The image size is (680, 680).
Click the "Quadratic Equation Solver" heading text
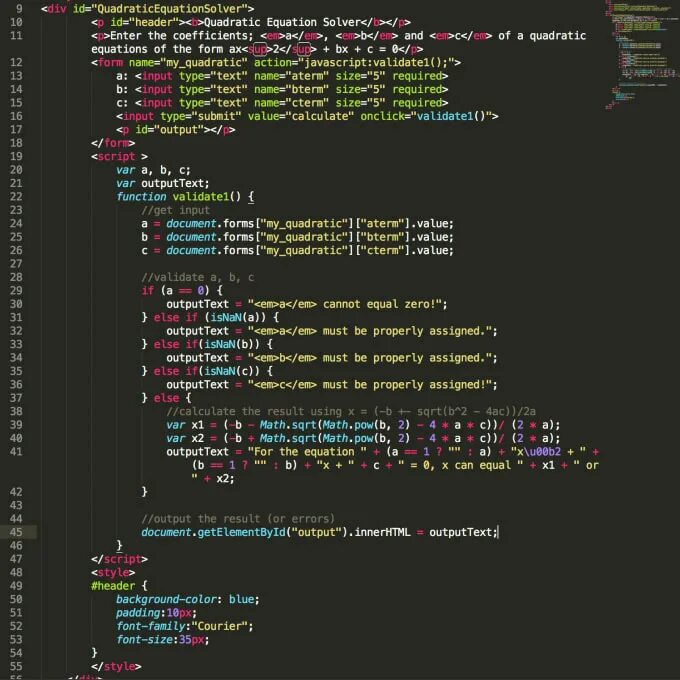pos(282,22)
